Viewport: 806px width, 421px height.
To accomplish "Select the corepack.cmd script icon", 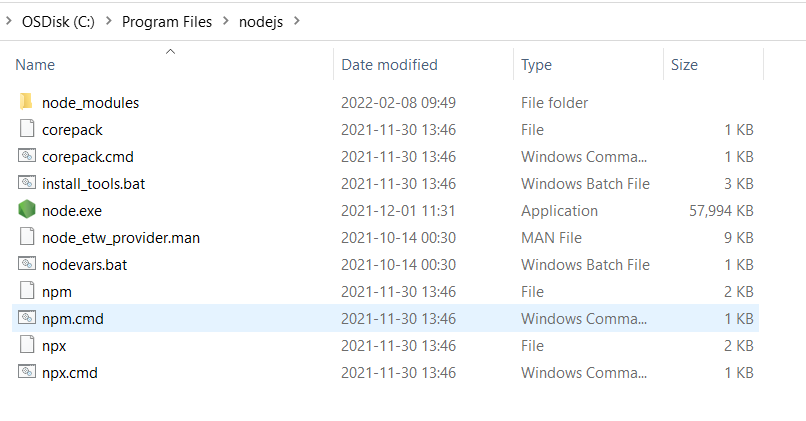I will [x=27, y=156].
